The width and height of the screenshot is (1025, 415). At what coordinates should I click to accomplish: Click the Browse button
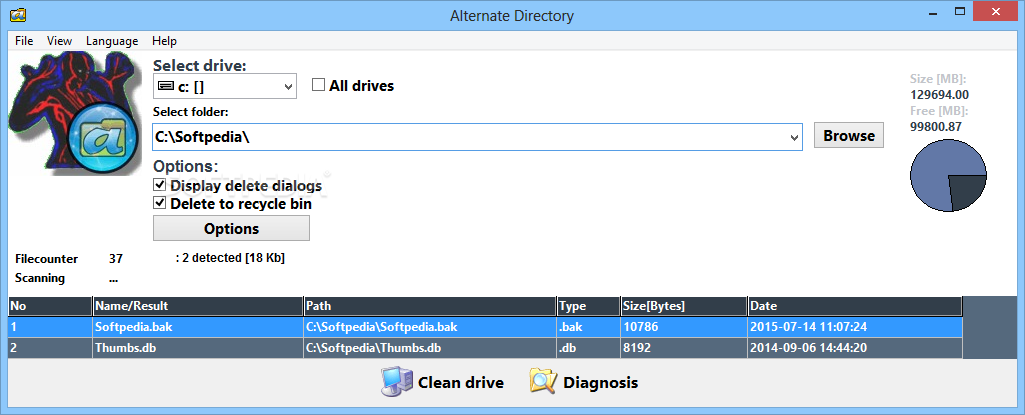click(849, 135)
